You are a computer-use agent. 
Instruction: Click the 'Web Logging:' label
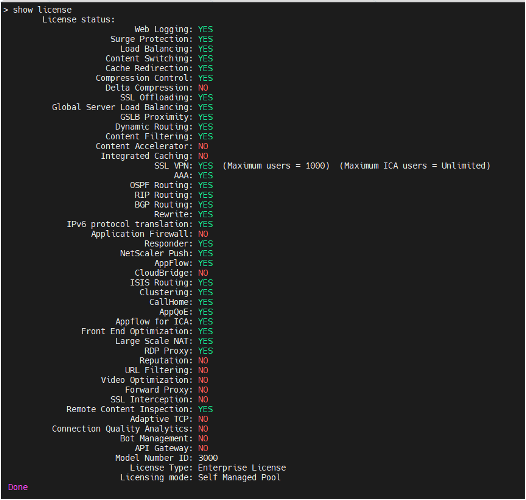(164, 30)
